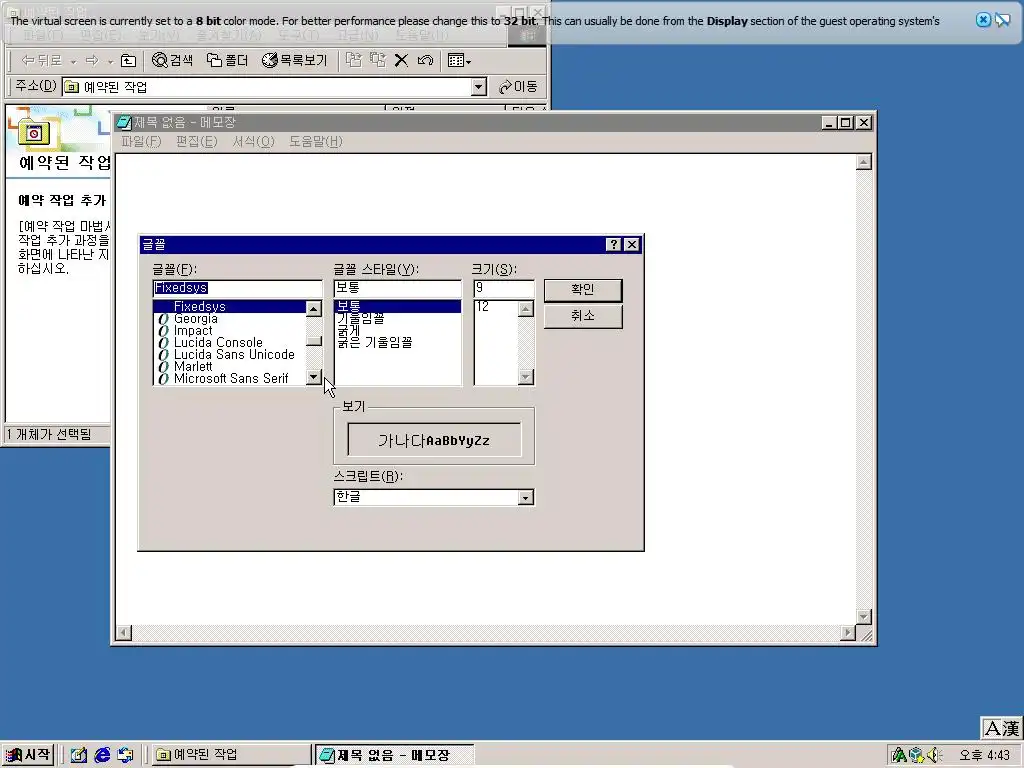Viewport: 1024px width, 768px height.
Task: Select Georgia in the font list
Action: (229, 319)
